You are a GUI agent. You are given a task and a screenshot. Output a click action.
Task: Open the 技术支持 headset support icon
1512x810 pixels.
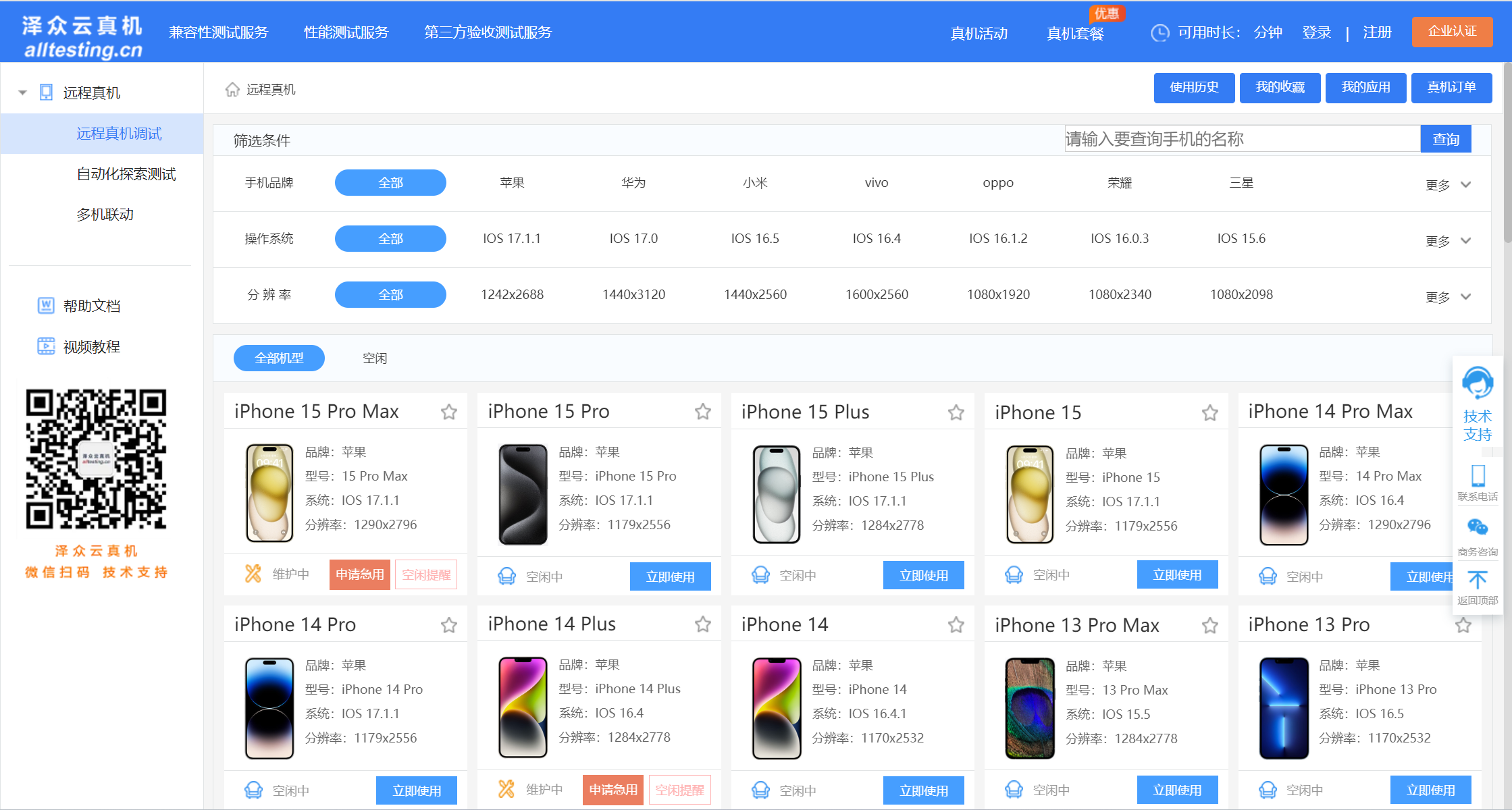[x=1478, y=383]
